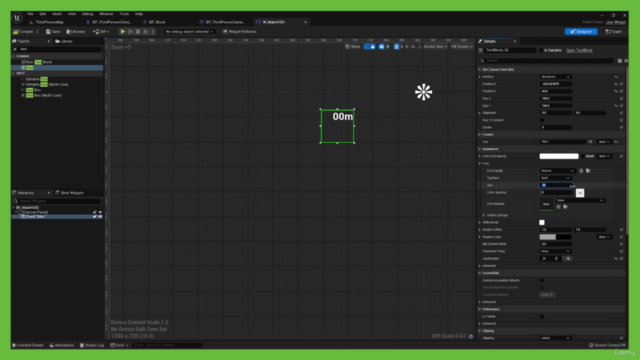This screenshot has width=640, height=360.
Task: Set justification to left align
Action: 544,259
